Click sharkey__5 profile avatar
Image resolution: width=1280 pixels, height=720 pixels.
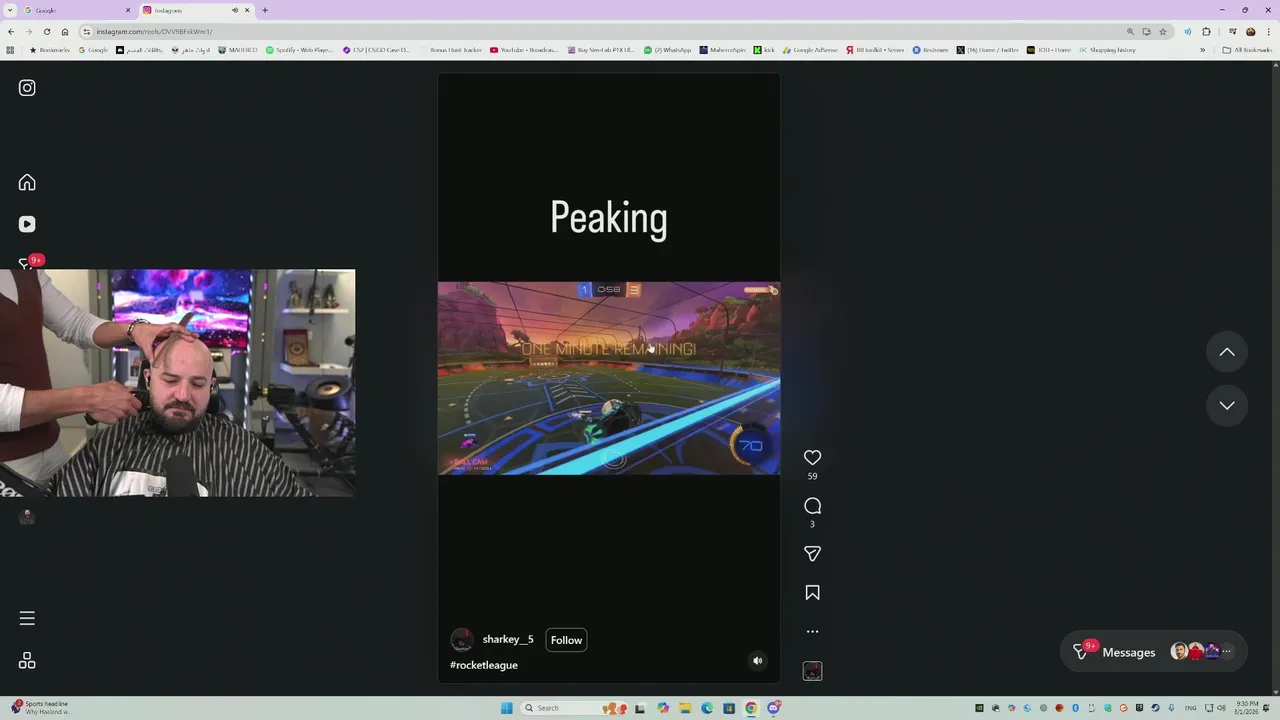tap(462, 640)
